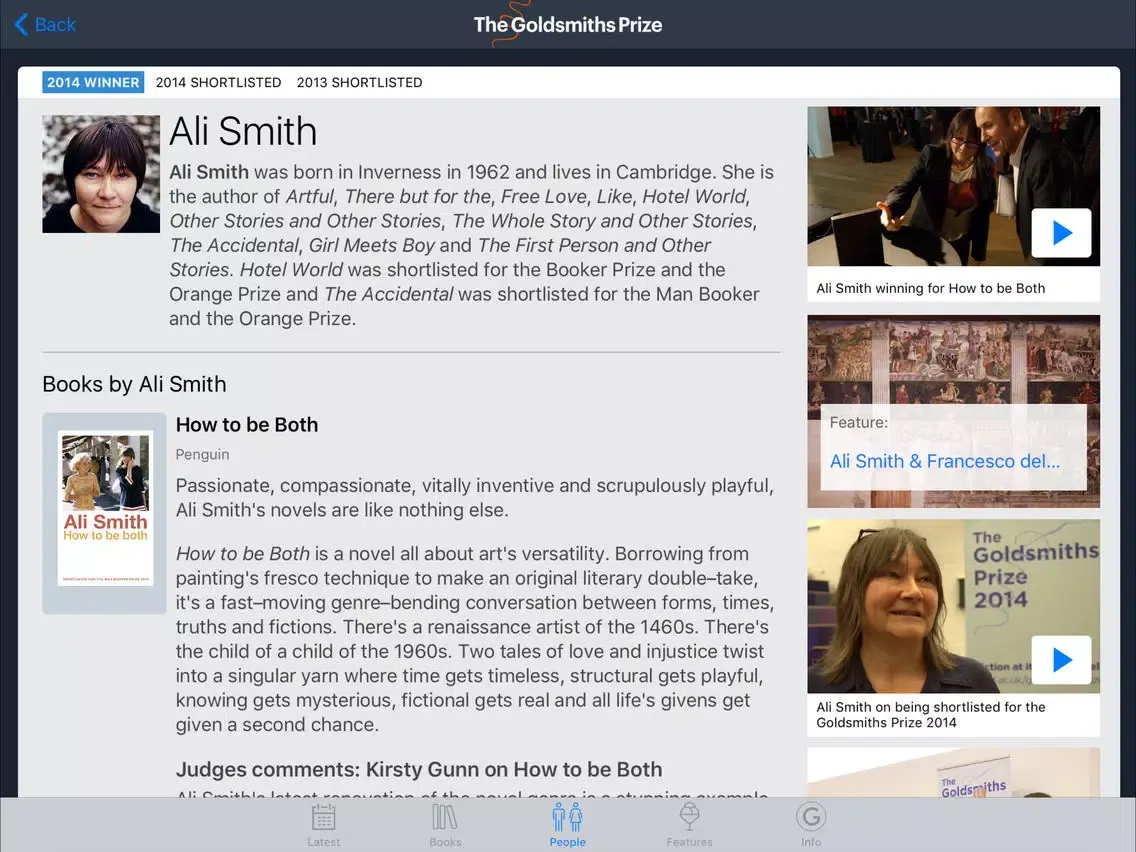
Task: Tap the How to be Both book title
Action: tap(247, 425)
